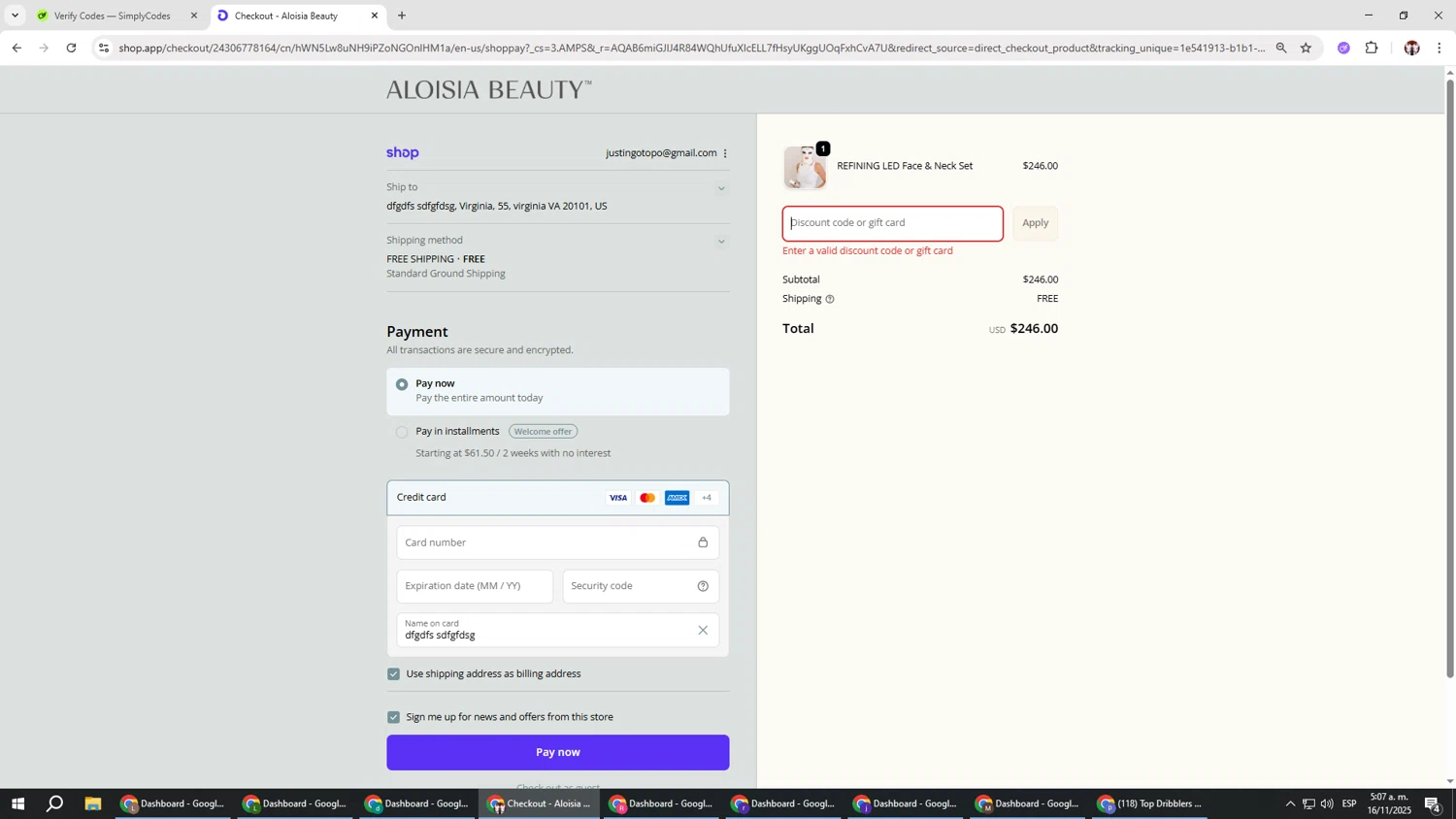Viewport: 1456px width, 819px height.
Task: Expand the Shipping method section
Action: [720, 242]
